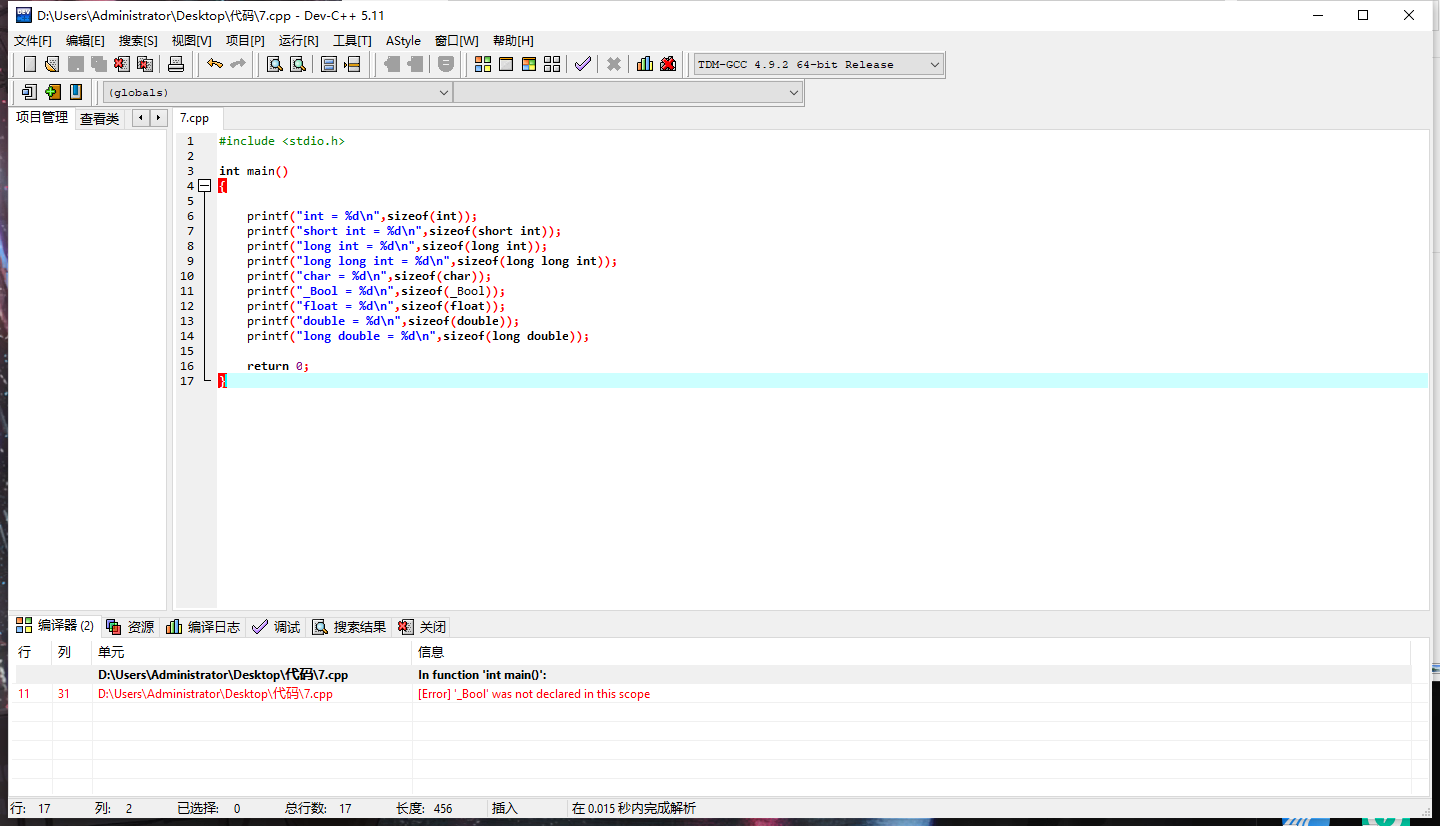Open the AStyle menu
Viewport: 1440px width, 826px height.
tap(403, 40)
